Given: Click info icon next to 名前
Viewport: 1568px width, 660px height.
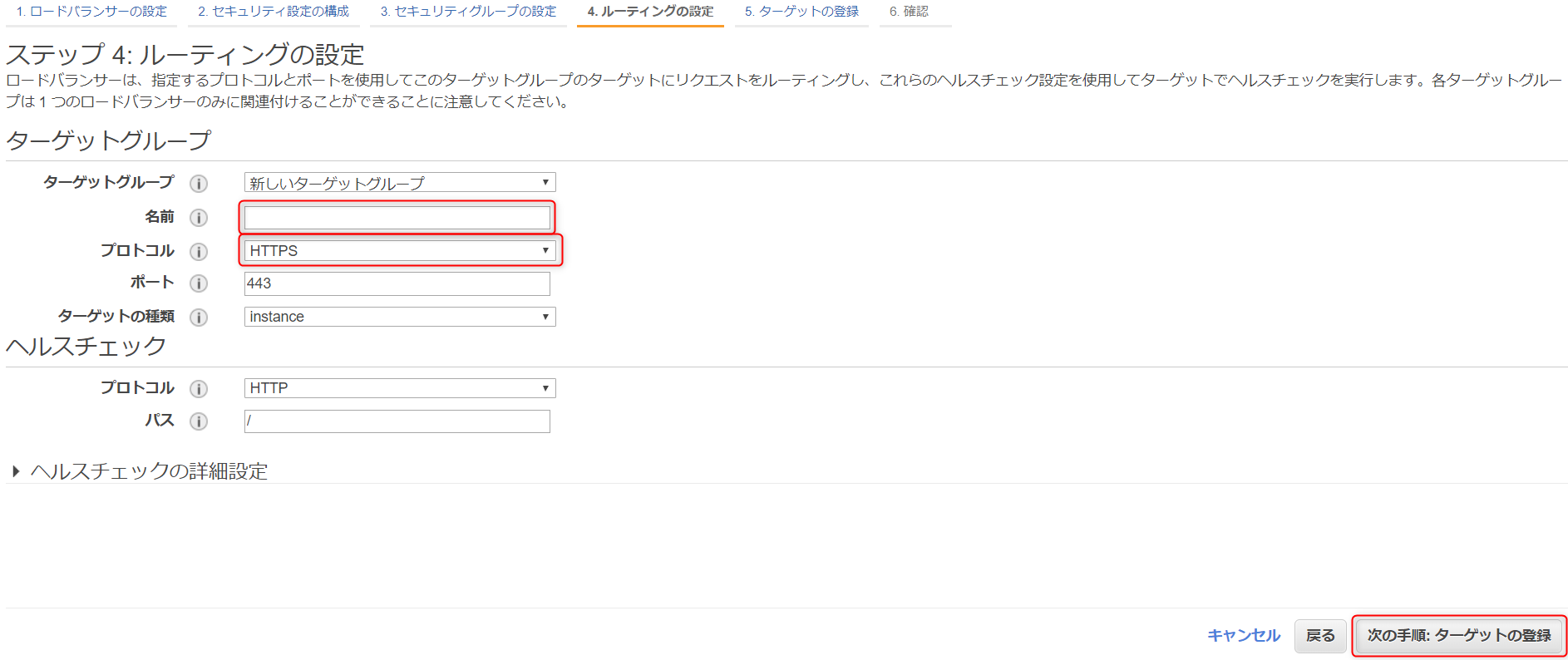Looking at the screenshot, I should (199, 218).
